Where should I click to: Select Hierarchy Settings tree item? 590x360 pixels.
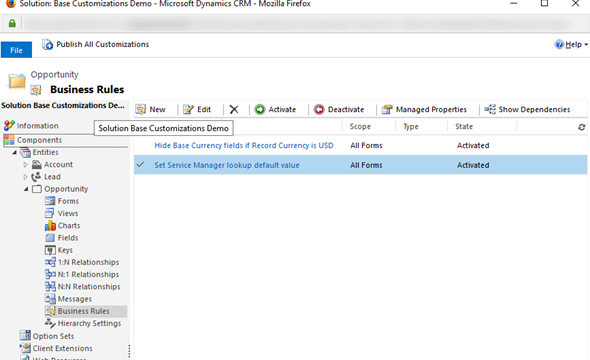(x=89, y=323)
